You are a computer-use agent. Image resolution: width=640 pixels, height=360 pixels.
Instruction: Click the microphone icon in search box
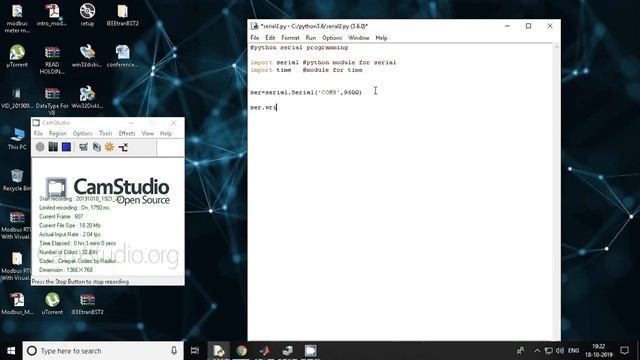click(x=174, y=351)
